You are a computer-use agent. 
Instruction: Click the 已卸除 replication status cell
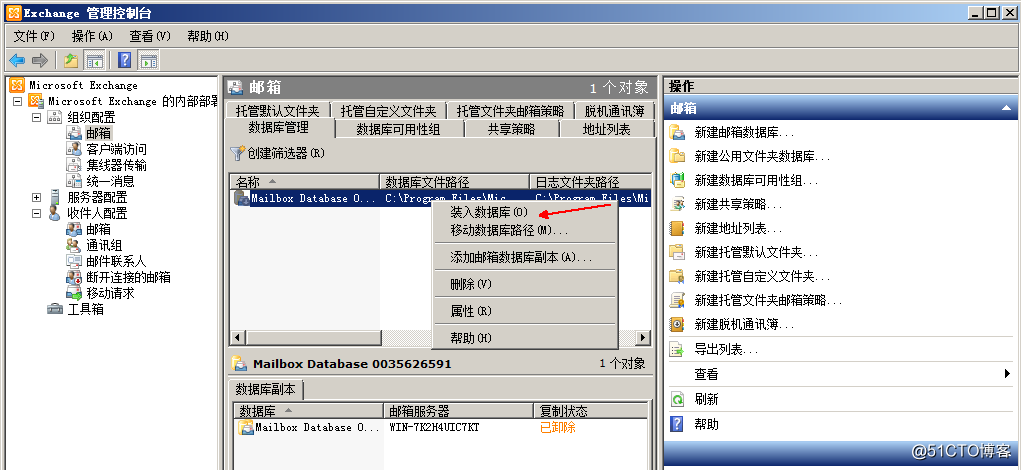pos(558,428)
